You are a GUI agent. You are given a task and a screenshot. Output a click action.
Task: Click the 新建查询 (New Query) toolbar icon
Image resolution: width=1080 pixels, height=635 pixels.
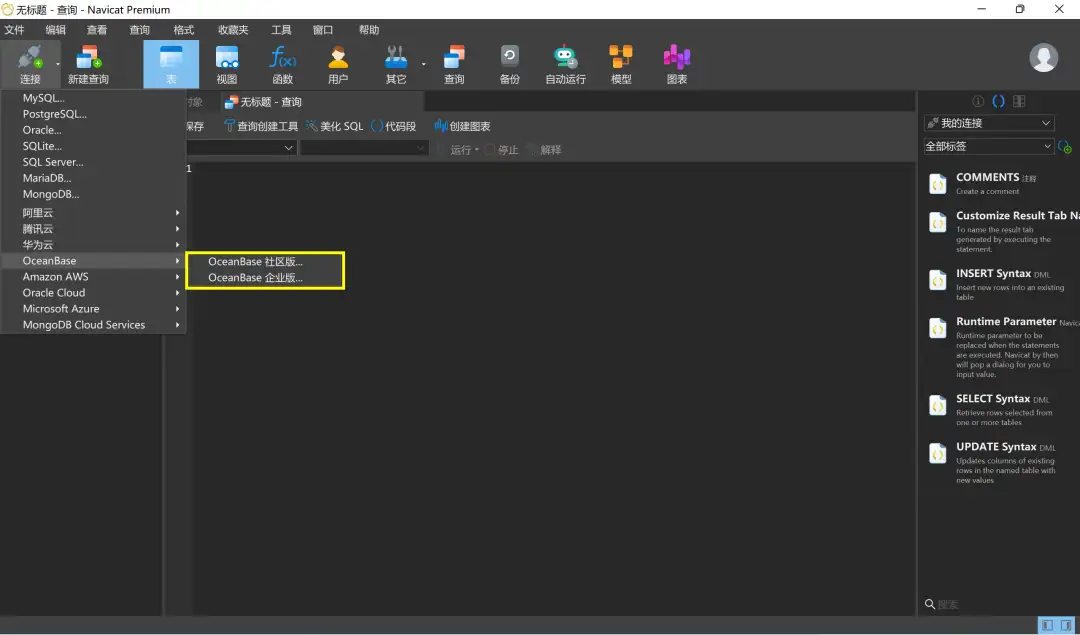click(x=88, y=56)
